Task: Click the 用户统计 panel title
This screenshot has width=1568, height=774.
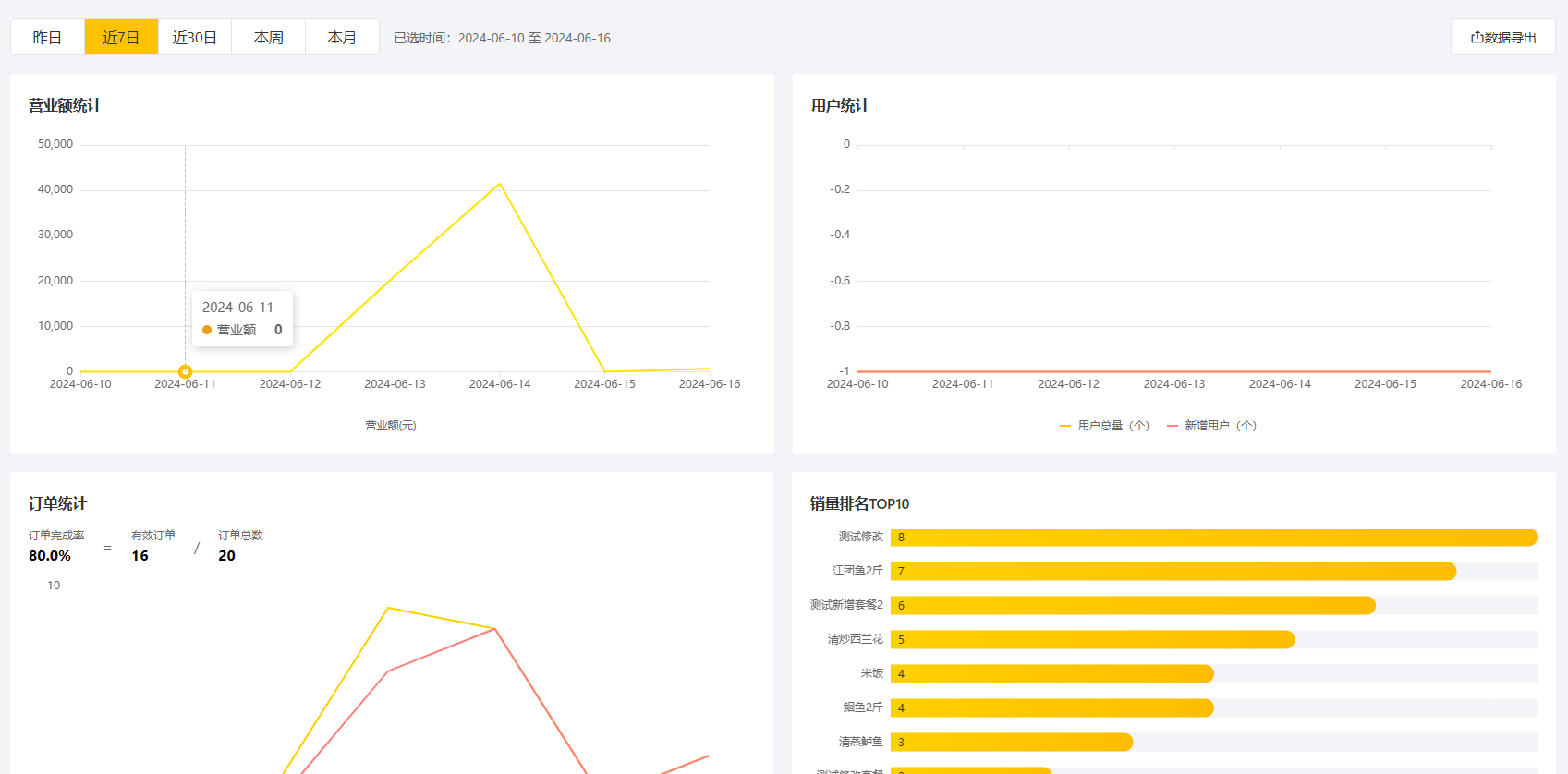Action: [840, 105]
